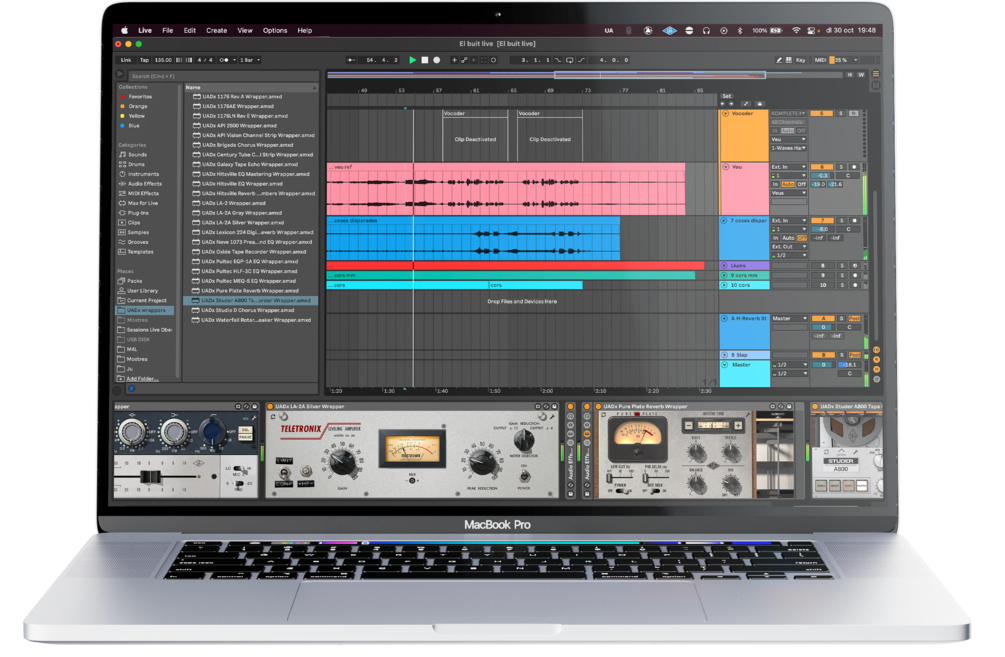
Task: Open the Audio Effects browser category
Action: pyautogui.click(x=144, y=183)
